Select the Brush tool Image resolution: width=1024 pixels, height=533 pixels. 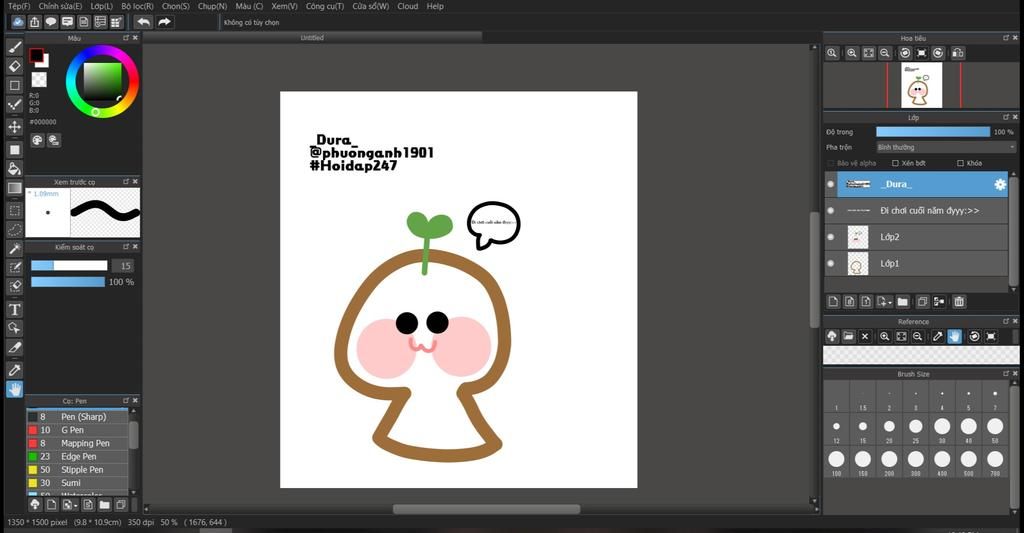point(14,47)
